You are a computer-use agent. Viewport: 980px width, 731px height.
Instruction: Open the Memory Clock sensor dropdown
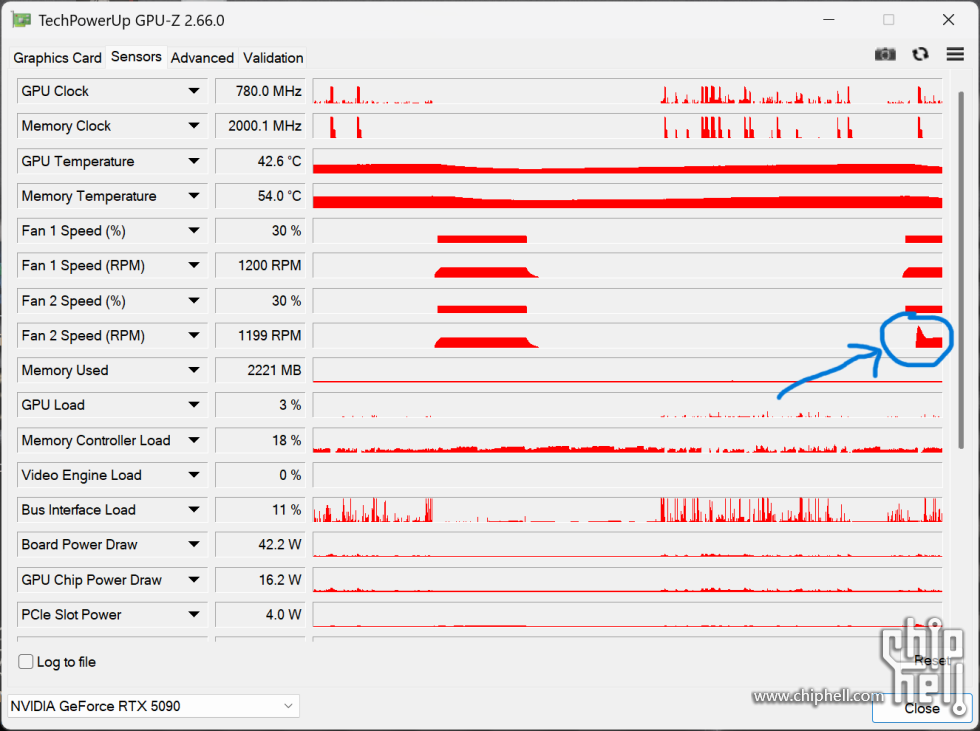194,126
